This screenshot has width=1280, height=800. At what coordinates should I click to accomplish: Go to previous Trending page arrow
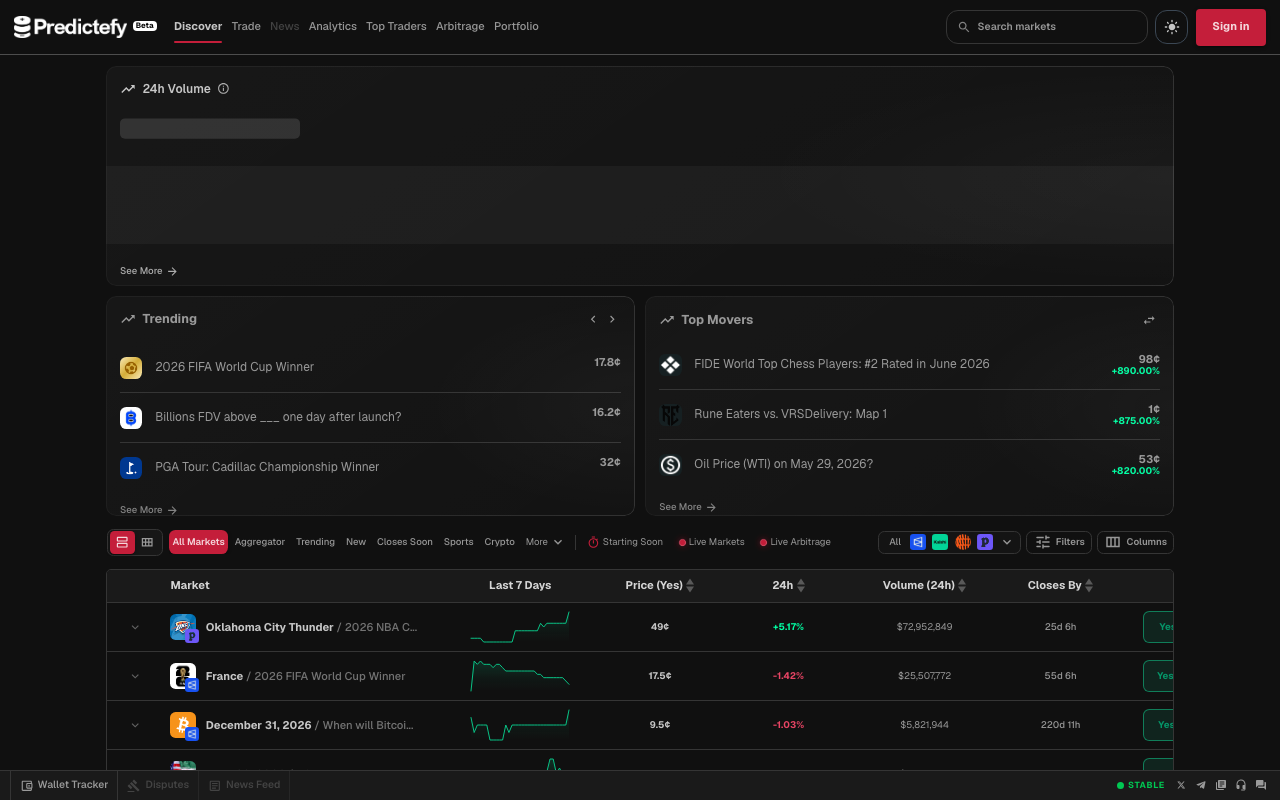pos(593,319)
